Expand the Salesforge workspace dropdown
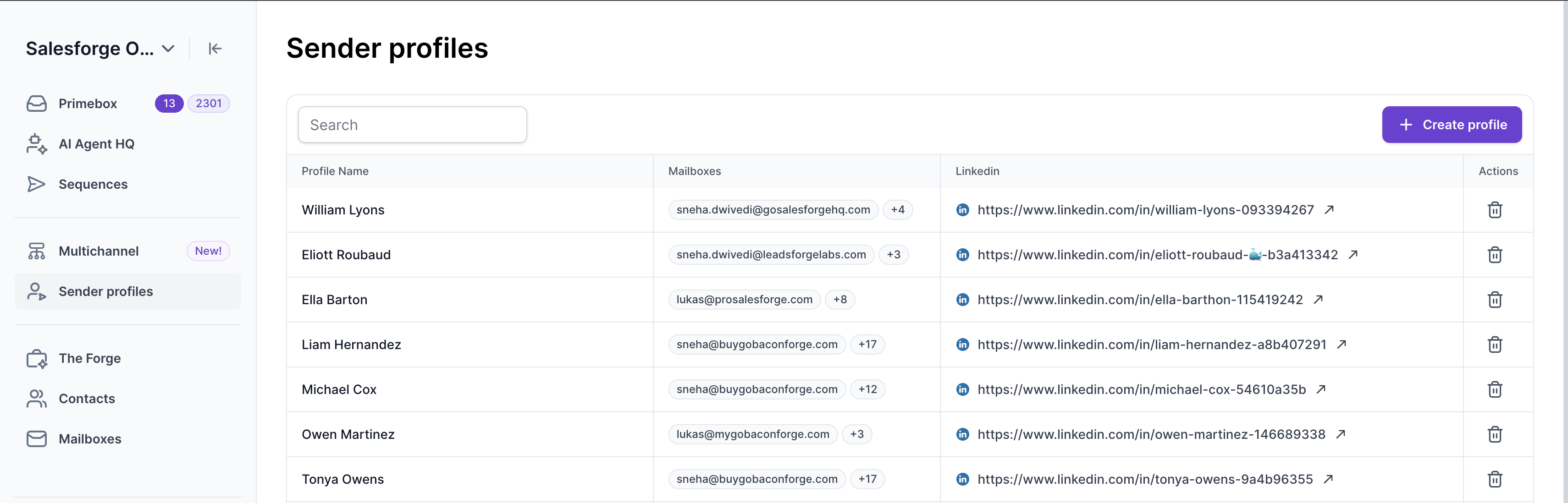 pos(169,49)
